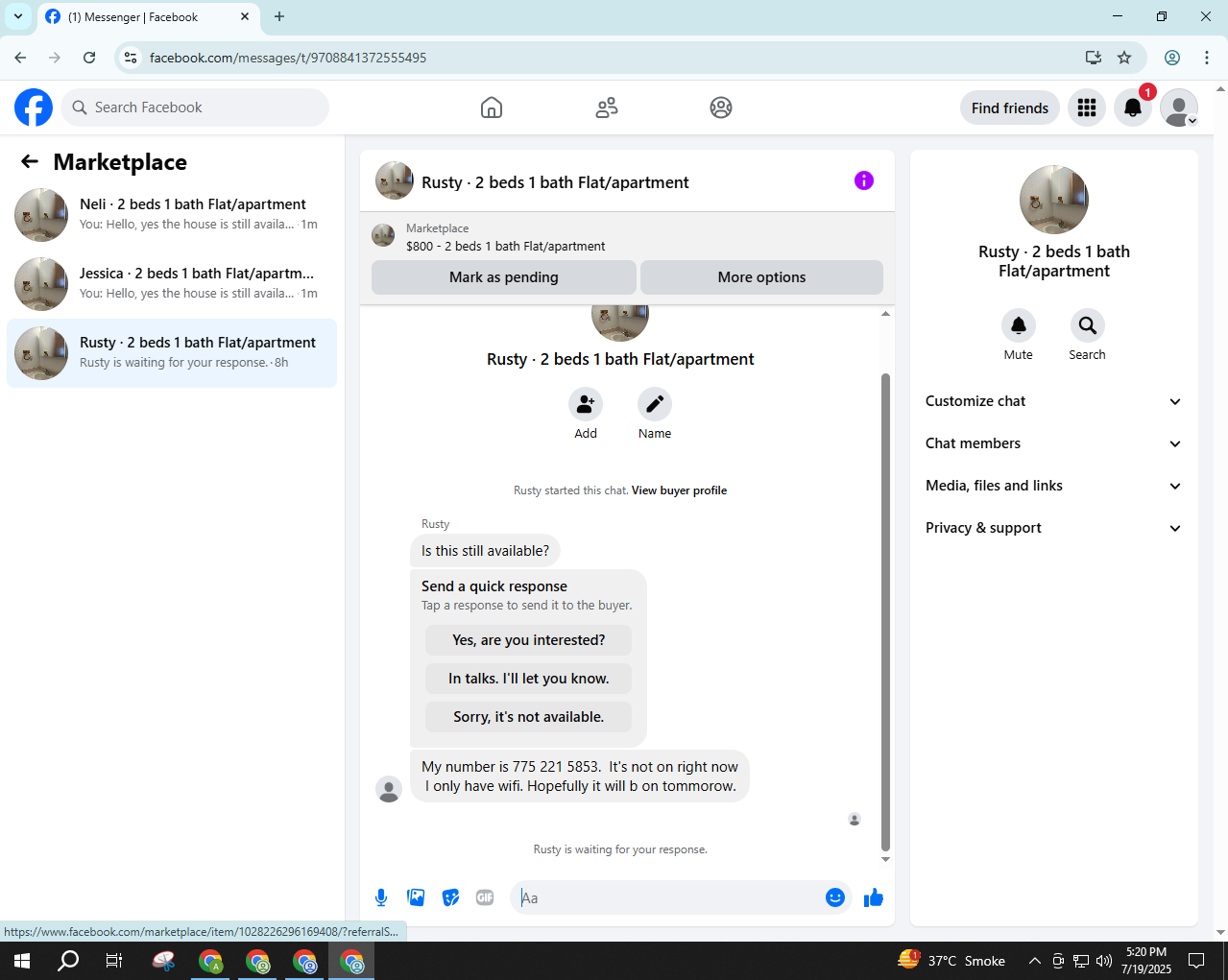Open the Facebook menu grid icon

pyautogui.click(x=1087, y=108)
